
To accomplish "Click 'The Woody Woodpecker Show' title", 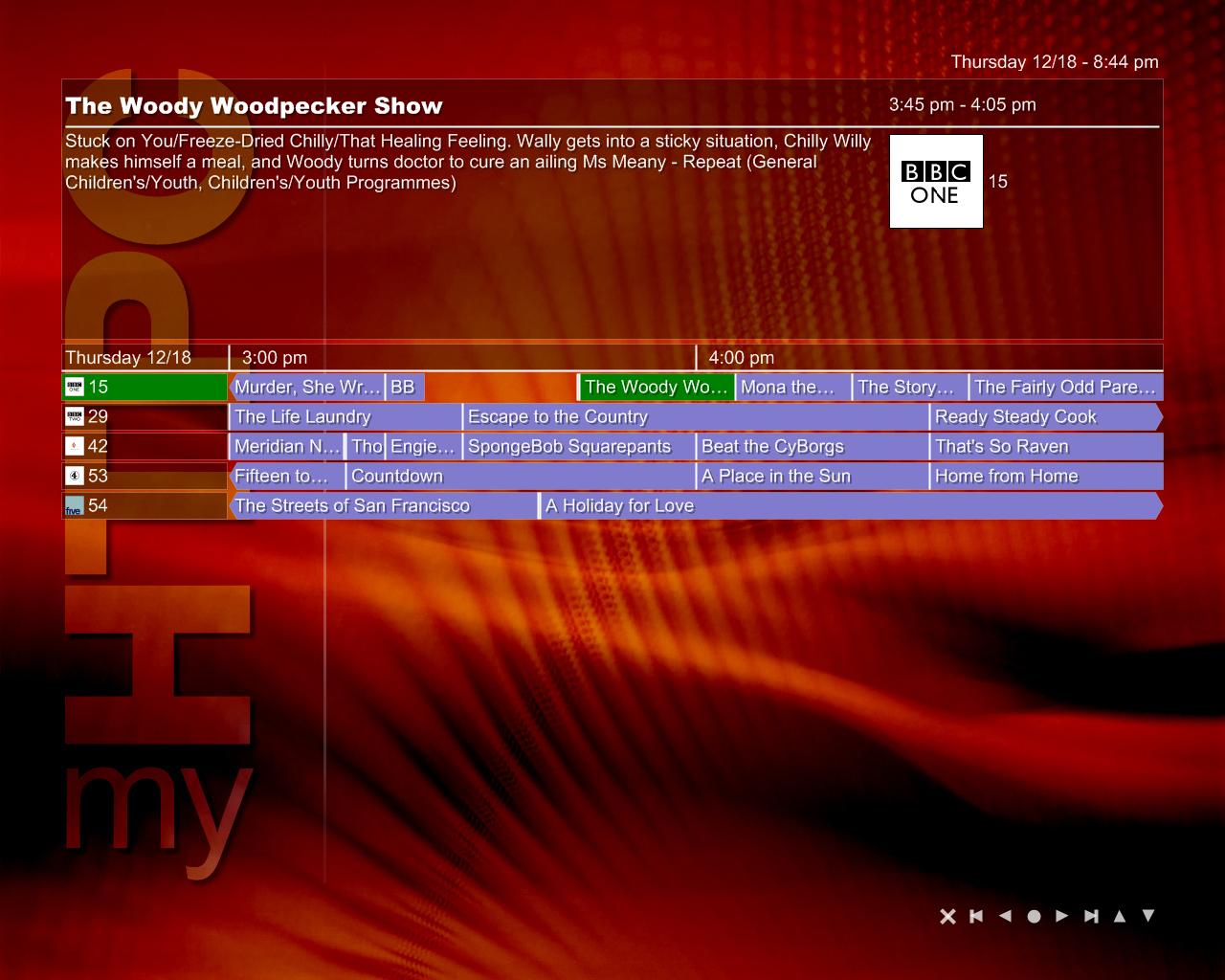I will click(x=255, y=106).
